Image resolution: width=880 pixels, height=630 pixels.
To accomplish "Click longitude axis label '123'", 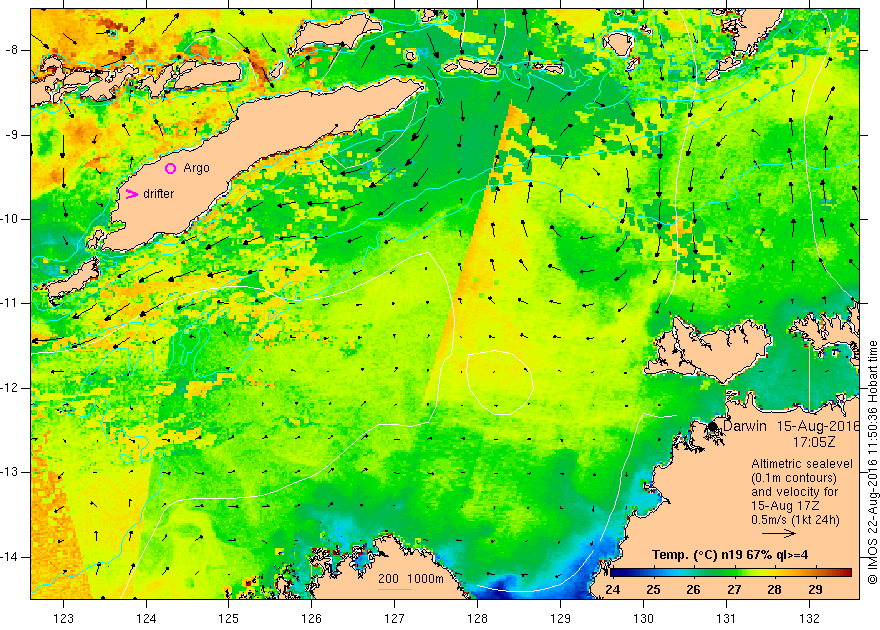I will click(x=63, y=619).
